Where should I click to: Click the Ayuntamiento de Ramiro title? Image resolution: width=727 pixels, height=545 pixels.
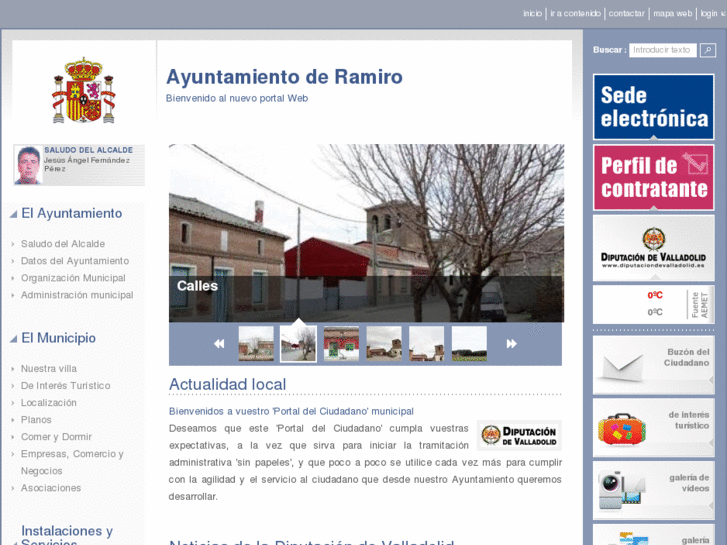(x=284, y=77)
